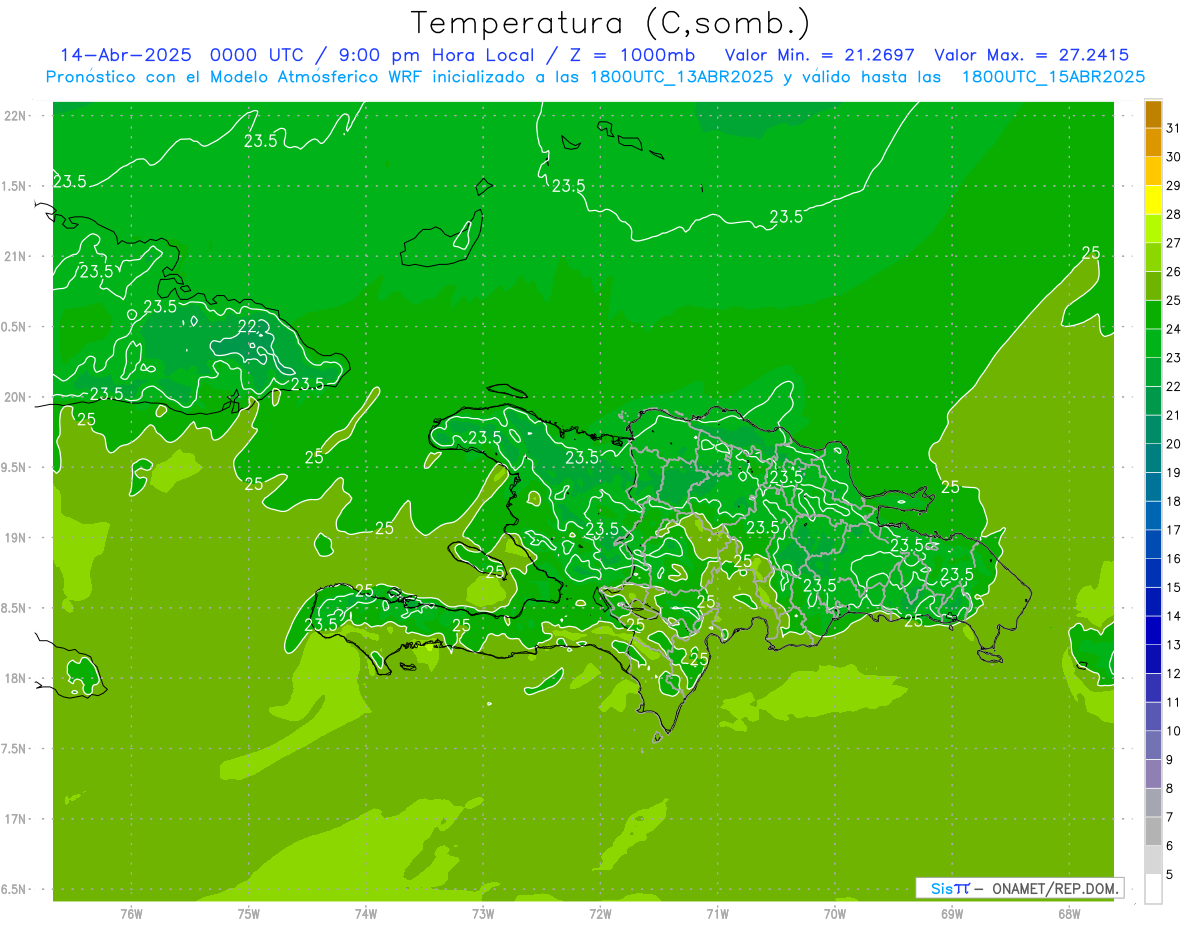The height and width of the screenshot is (927, 1200).
Task: Click the color scale label '28'
Action: coord(1174,214)
